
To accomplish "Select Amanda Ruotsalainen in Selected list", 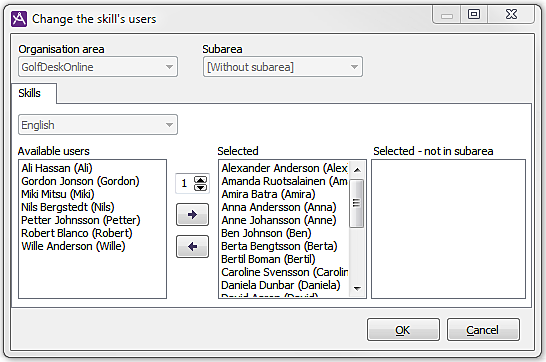I will 284,181.
